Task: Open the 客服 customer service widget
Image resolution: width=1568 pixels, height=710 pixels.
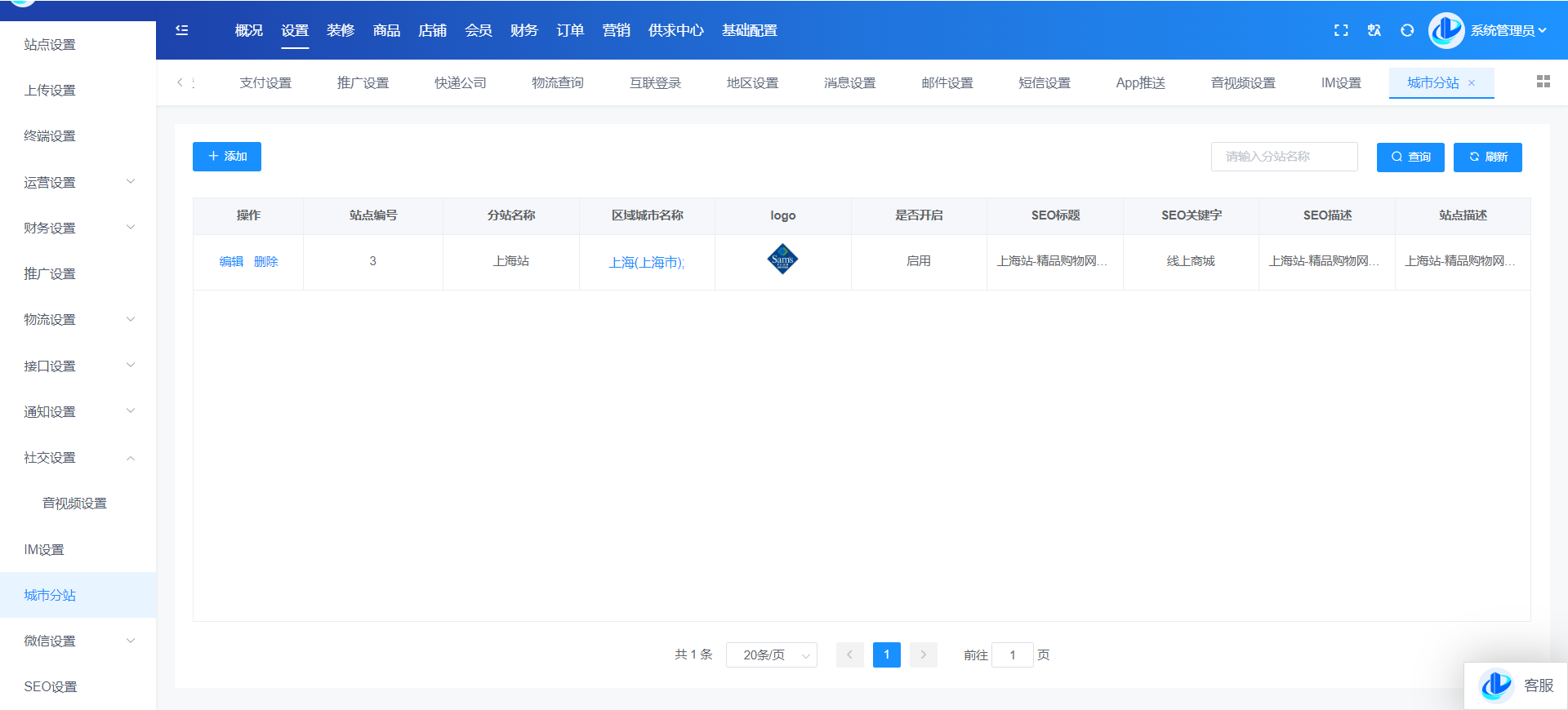Action: [1517, 686]
